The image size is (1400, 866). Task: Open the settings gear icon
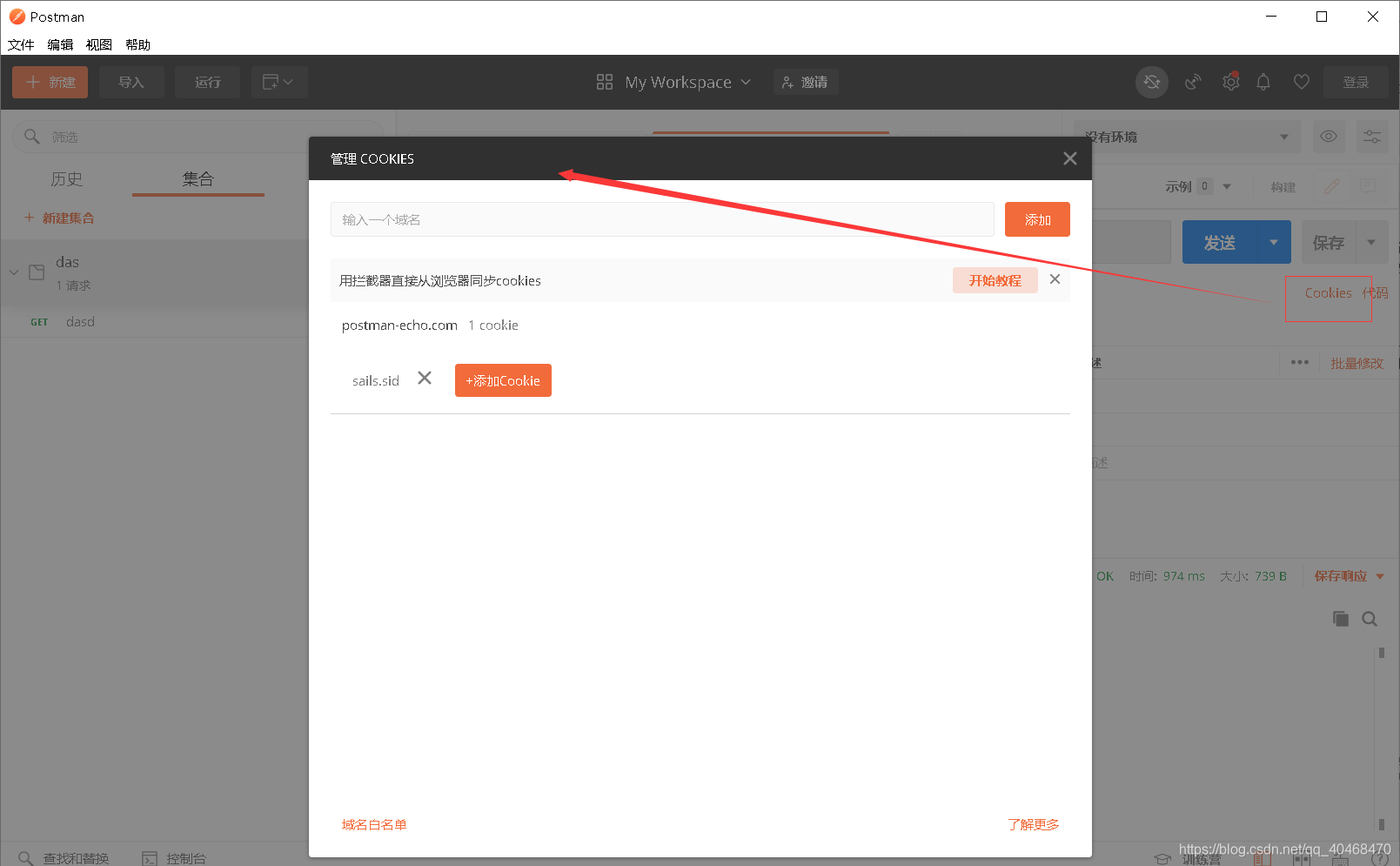tap(1230, 82)
